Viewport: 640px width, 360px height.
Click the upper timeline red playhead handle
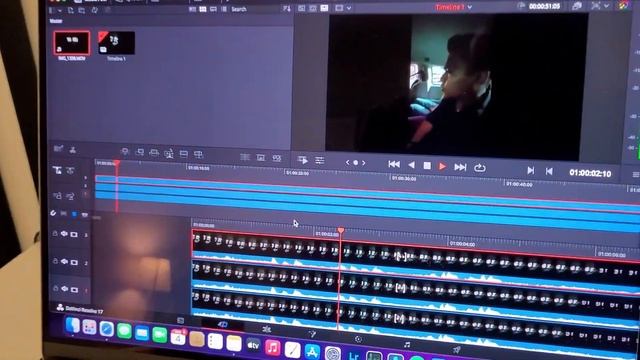pyautogui.click(x=117, y=163)
